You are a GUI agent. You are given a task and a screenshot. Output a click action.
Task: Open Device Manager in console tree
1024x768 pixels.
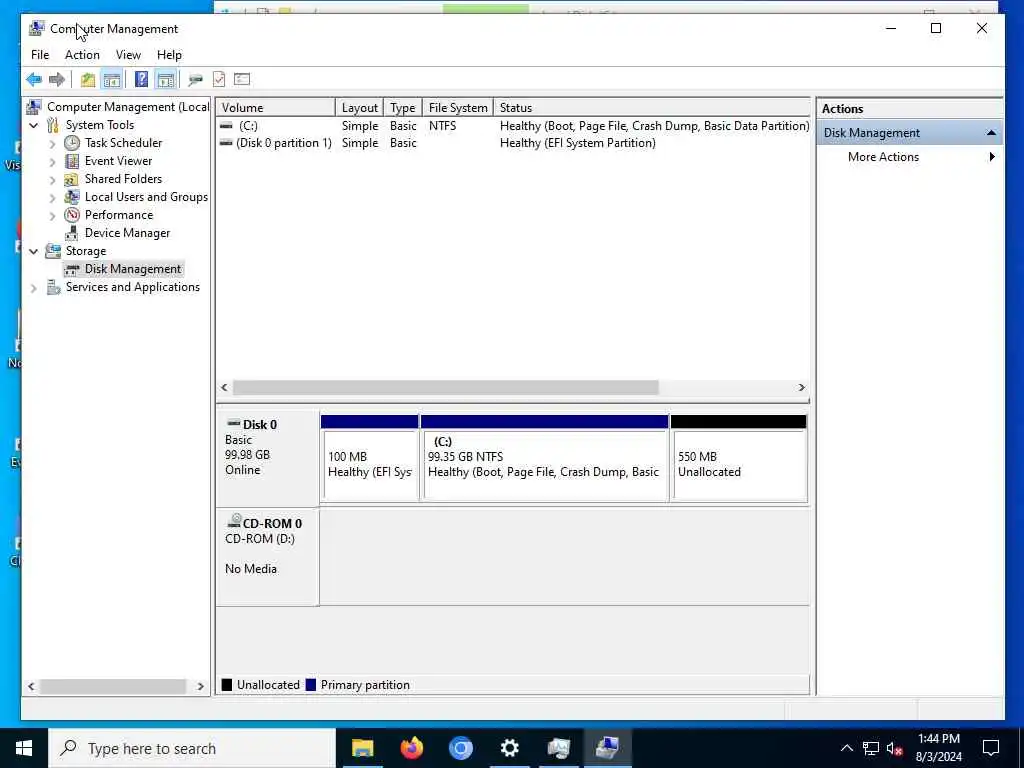tap(127, 233)
